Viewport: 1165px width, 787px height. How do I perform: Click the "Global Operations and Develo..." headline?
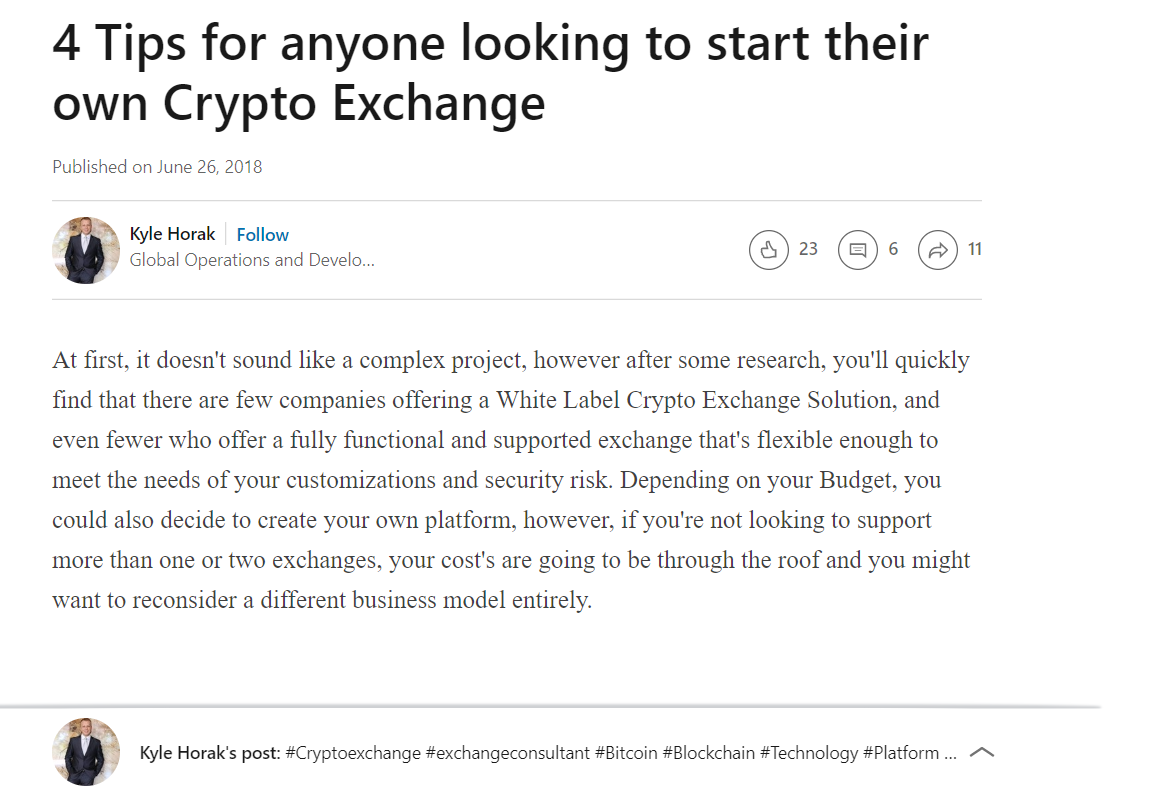[x=252, y=260]
